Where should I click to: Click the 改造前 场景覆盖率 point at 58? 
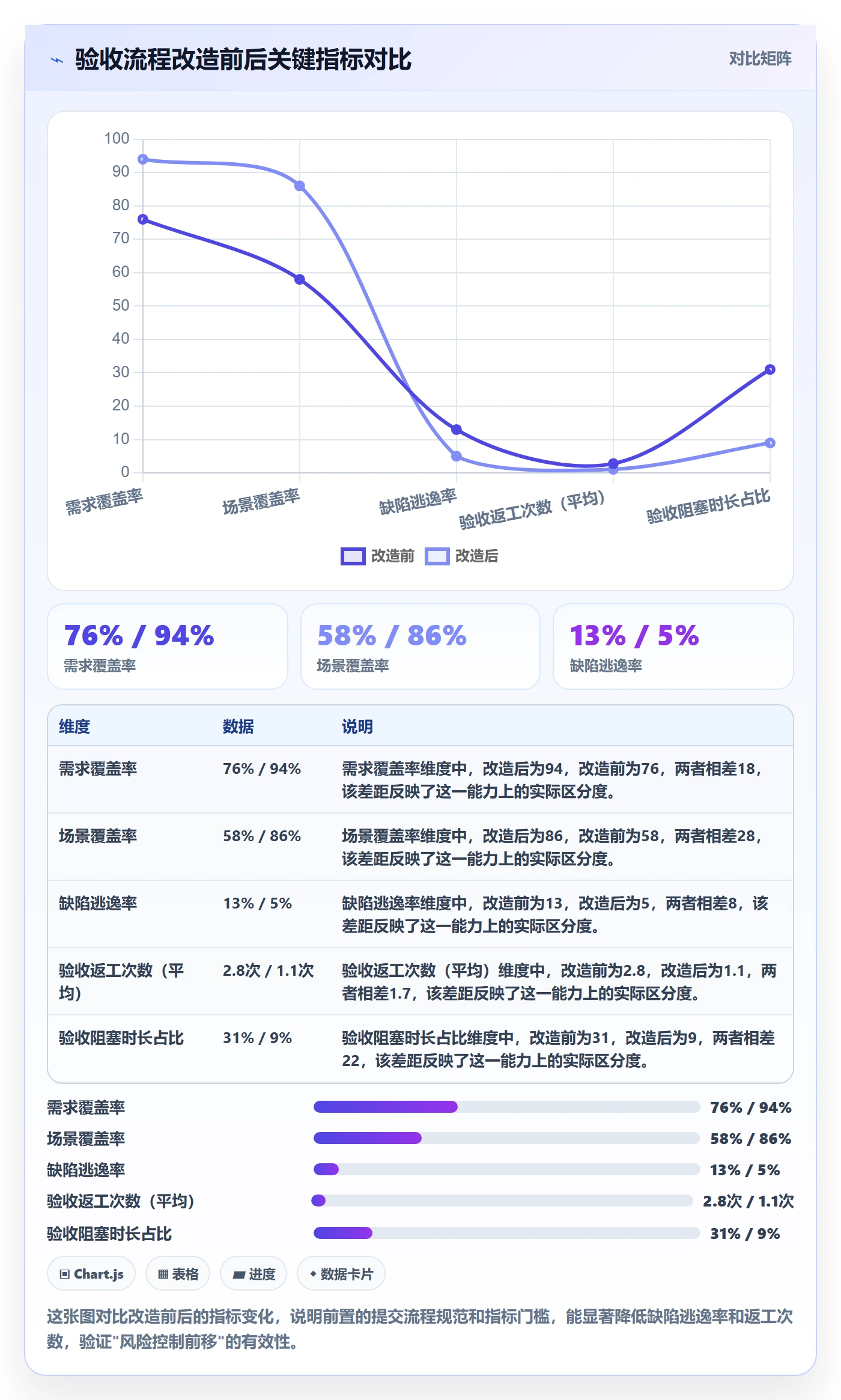click(x=300, y=279)
